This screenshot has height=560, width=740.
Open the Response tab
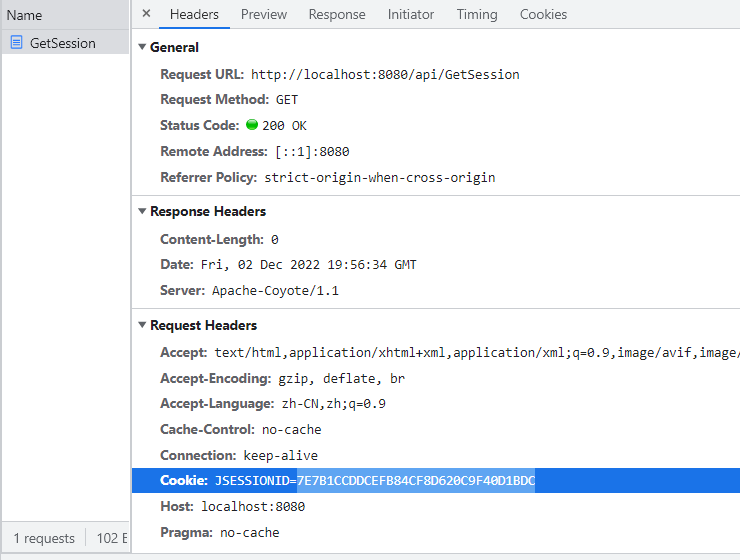coord(337,14)
